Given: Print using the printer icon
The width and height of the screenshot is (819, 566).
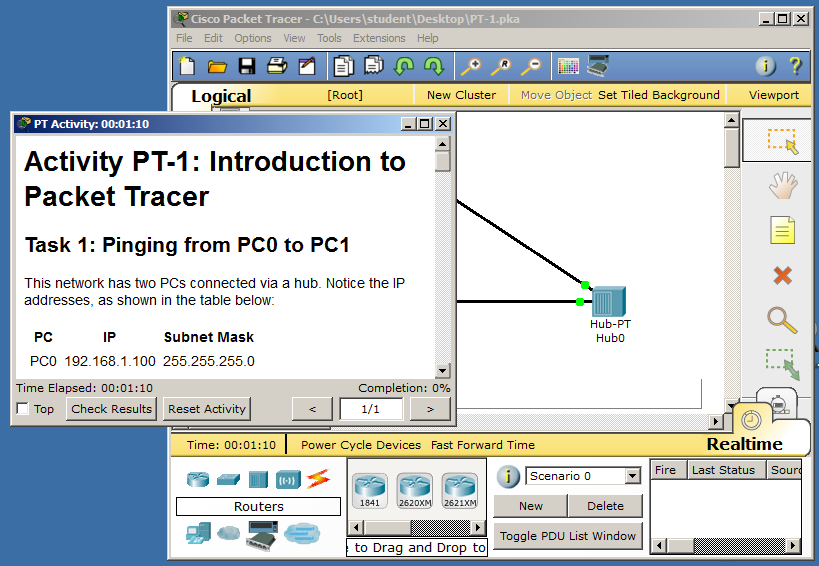Looking at the screenshot, I should (277, 66).
